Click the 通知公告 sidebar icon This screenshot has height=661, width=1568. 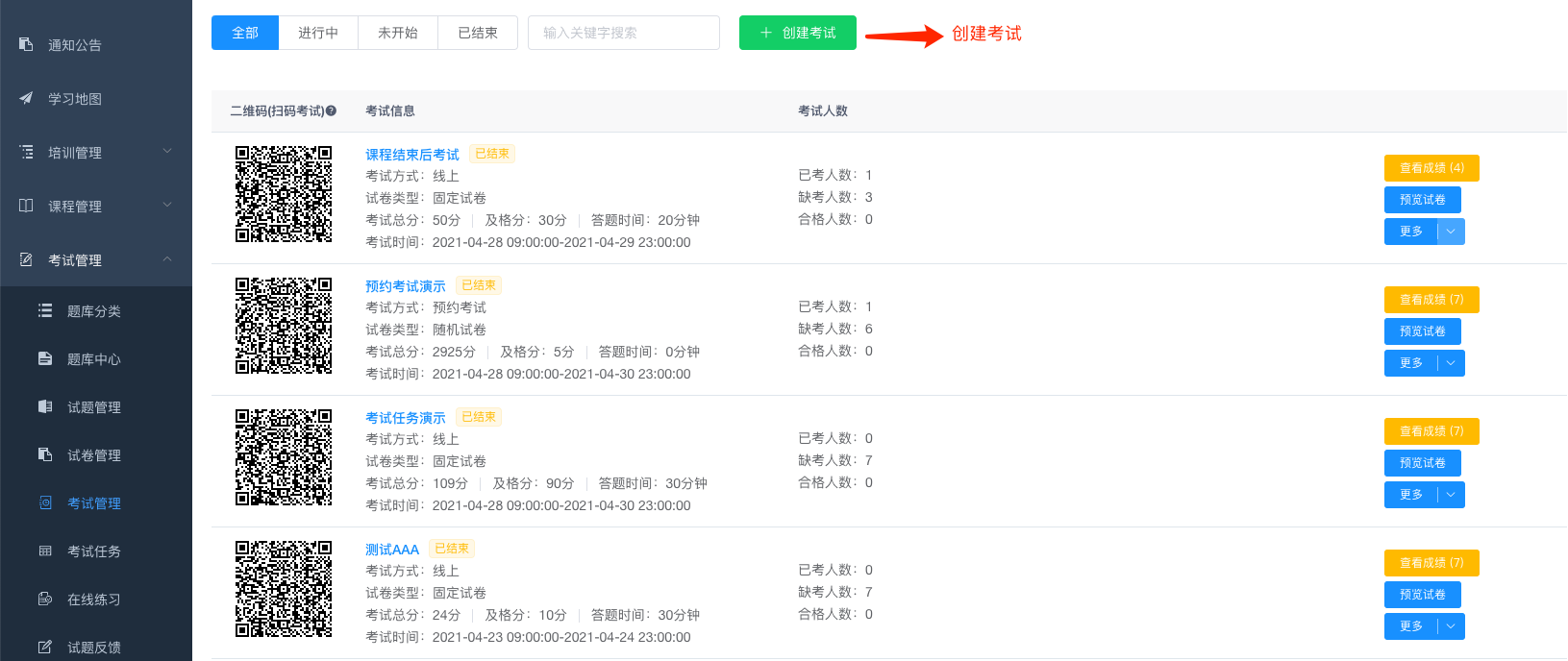26,44
